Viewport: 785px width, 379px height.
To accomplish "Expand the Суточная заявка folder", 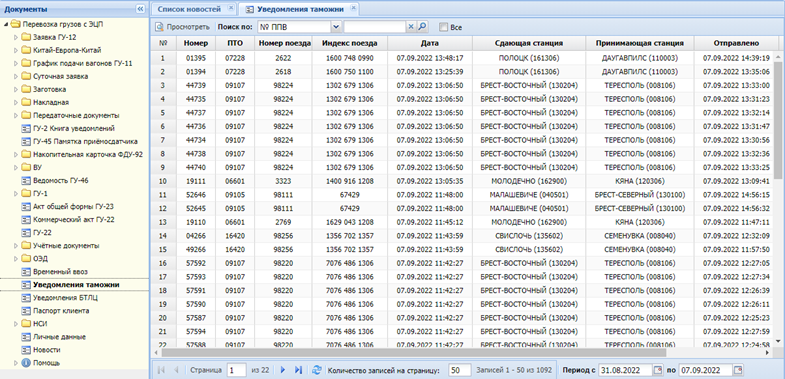I will pyautogui.click(x=16, y=76).
